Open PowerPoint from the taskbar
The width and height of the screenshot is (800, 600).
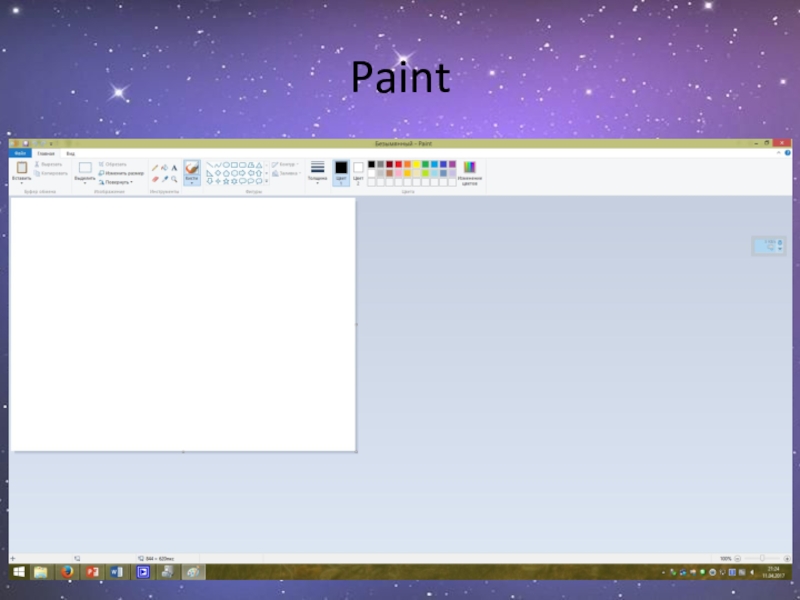pos(92,572)
